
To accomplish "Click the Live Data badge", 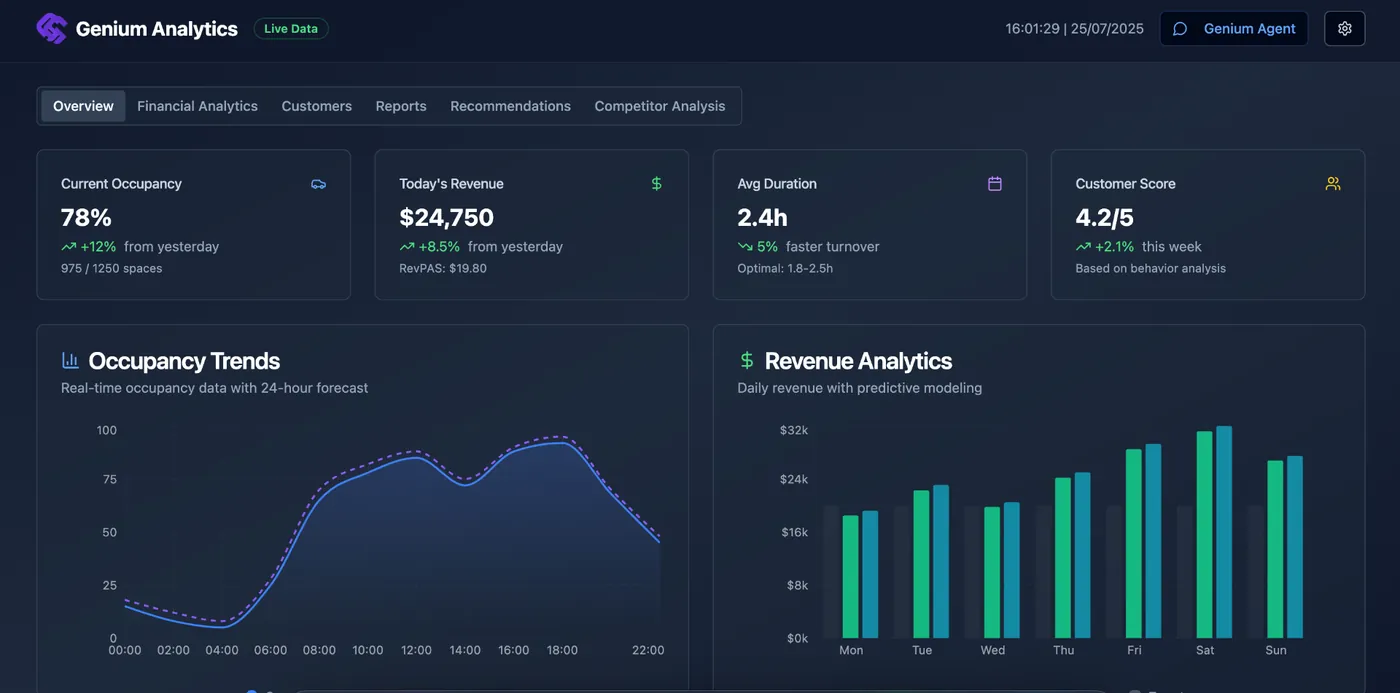I will [291, 29].
